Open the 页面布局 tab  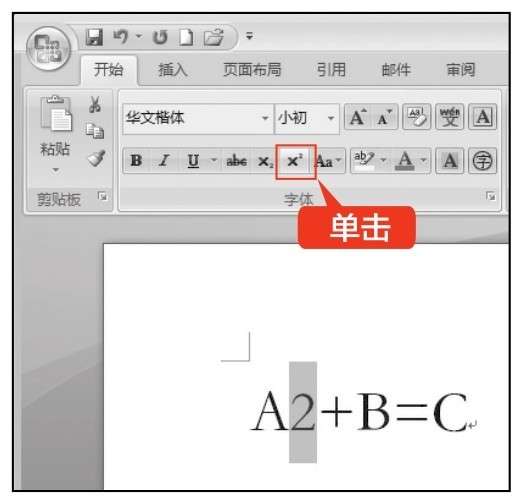252,70
